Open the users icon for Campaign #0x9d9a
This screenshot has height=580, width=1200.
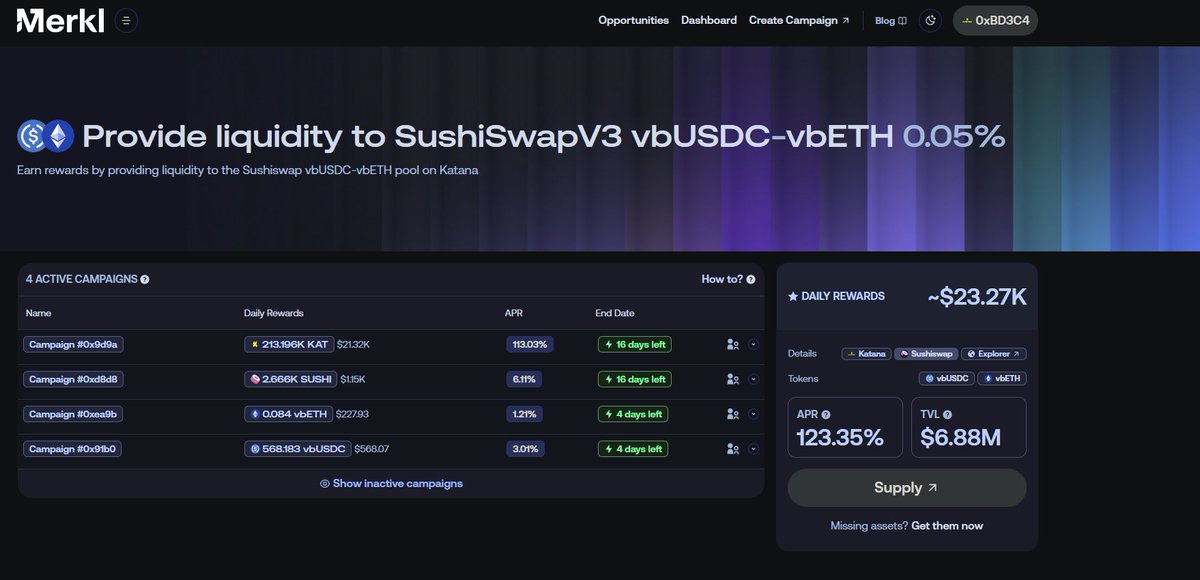pyautogui.click(x=732, y=344)
